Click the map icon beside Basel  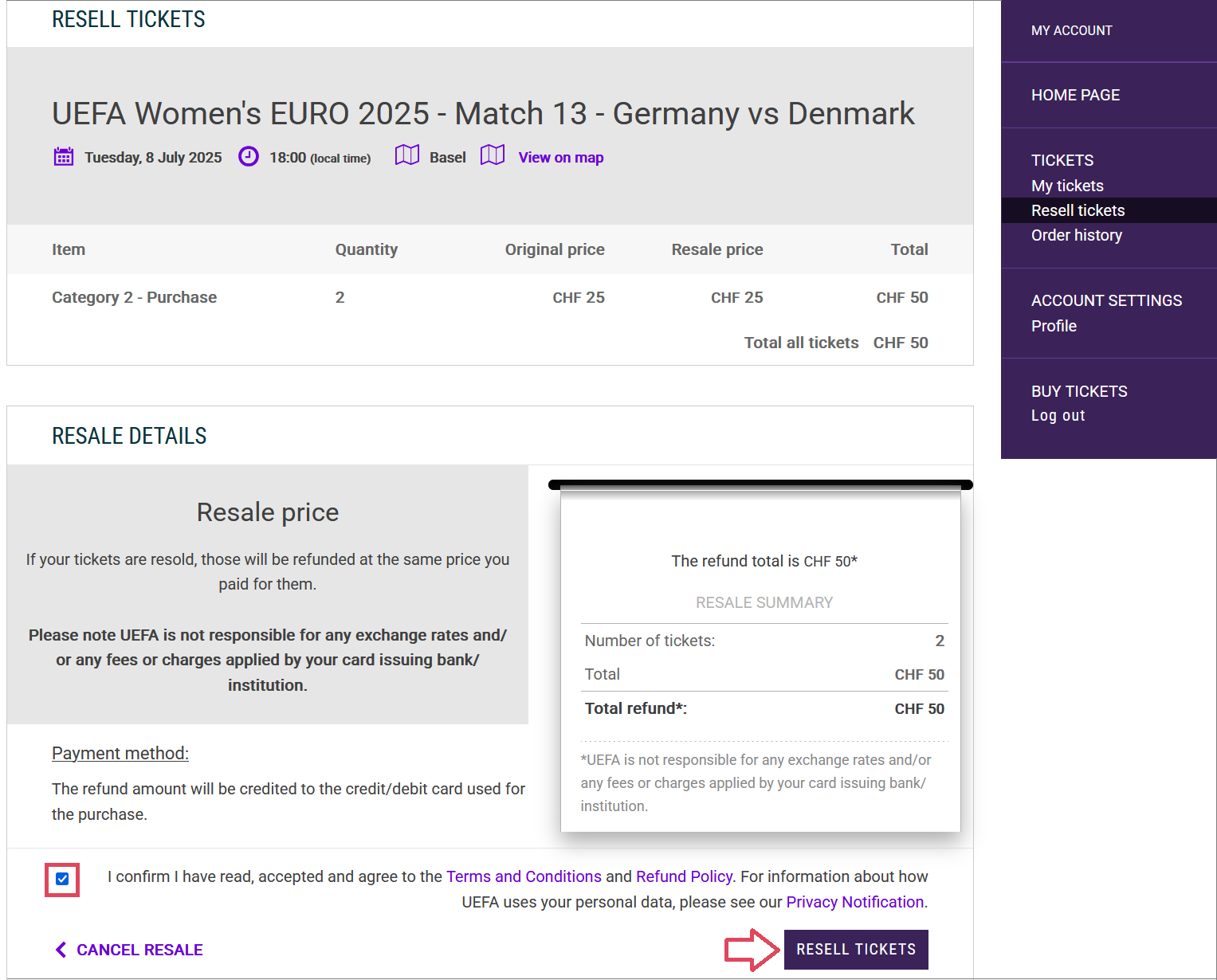pos(407,155)
